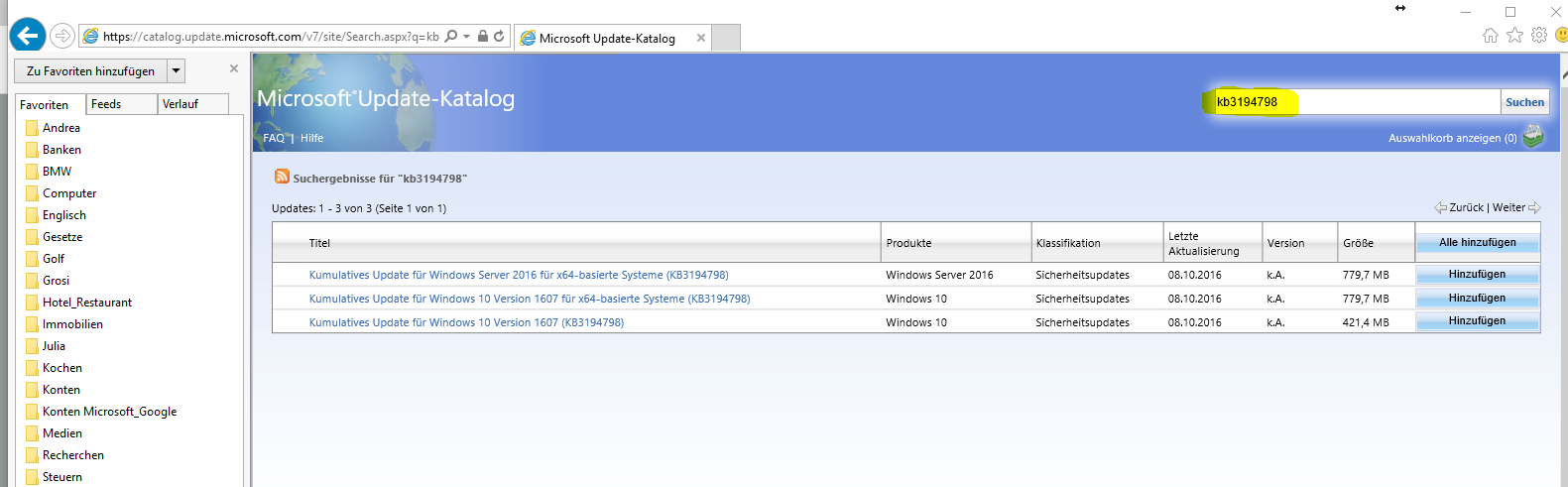Switch to the Feeds tab
The image size is (1568, 487).
point(120,104)
